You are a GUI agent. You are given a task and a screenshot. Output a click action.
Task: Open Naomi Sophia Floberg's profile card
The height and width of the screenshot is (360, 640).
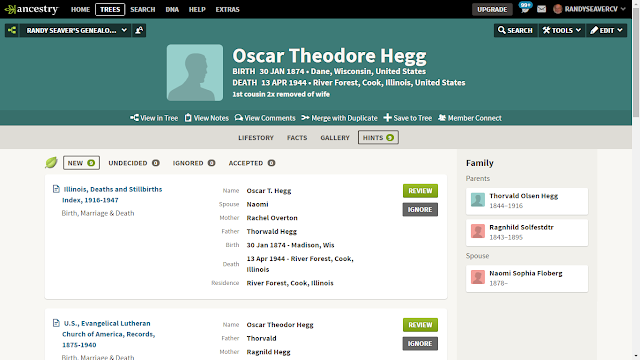click(527, 278)
